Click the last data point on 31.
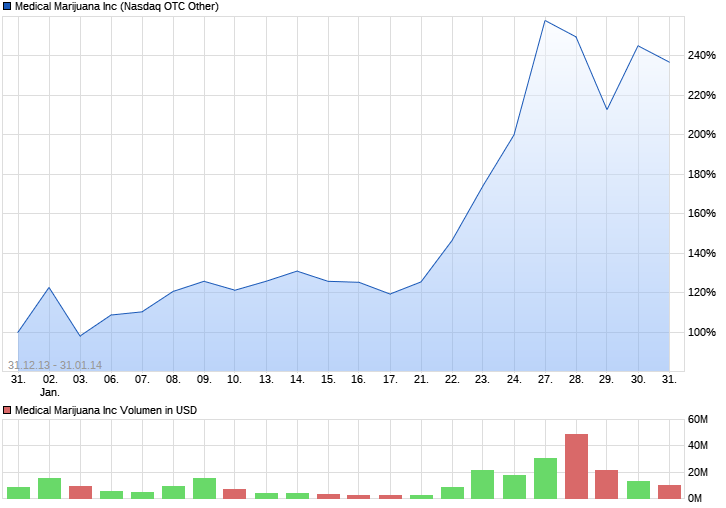Image resolution: width=726 pixels, height=508 pixels. [x=669, y=62]
